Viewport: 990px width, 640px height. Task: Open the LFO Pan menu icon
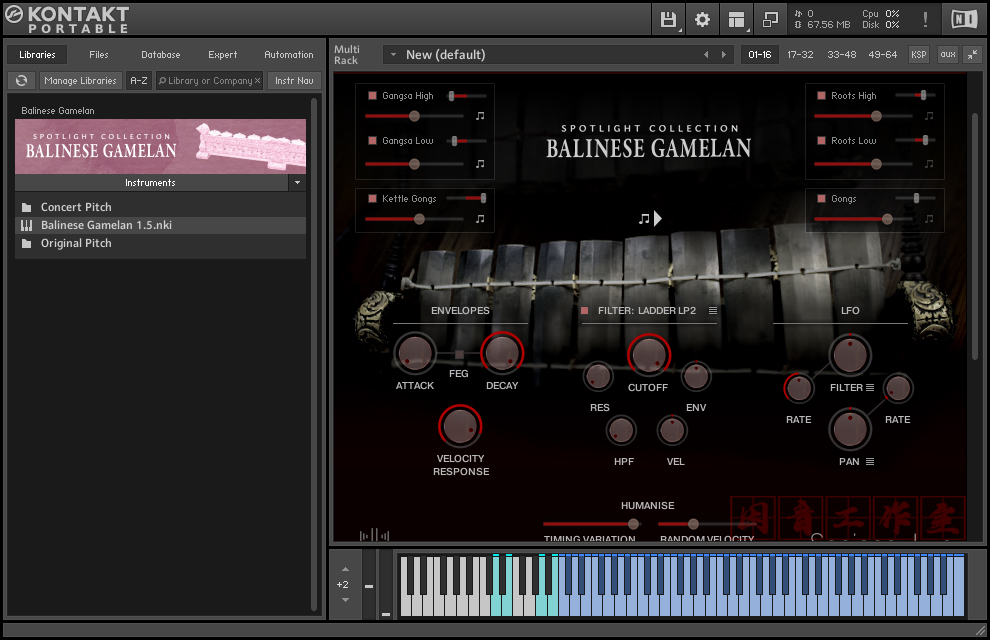pyautogui.click(x=870, y=461)
